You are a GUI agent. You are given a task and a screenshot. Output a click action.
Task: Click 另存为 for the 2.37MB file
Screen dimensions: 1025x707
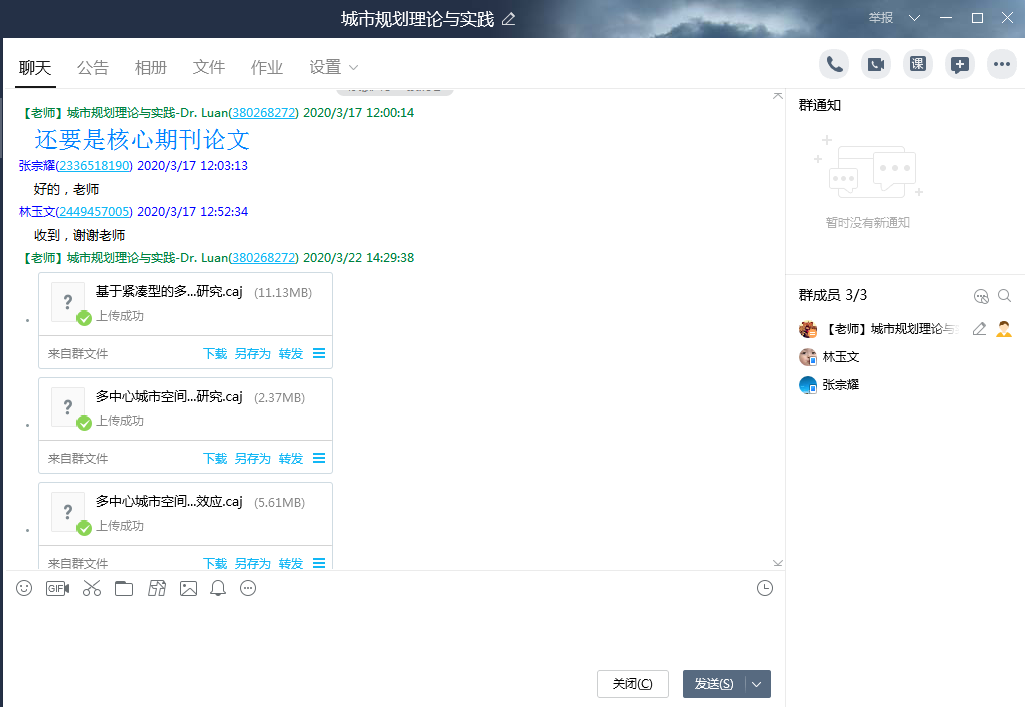[252, 458]
